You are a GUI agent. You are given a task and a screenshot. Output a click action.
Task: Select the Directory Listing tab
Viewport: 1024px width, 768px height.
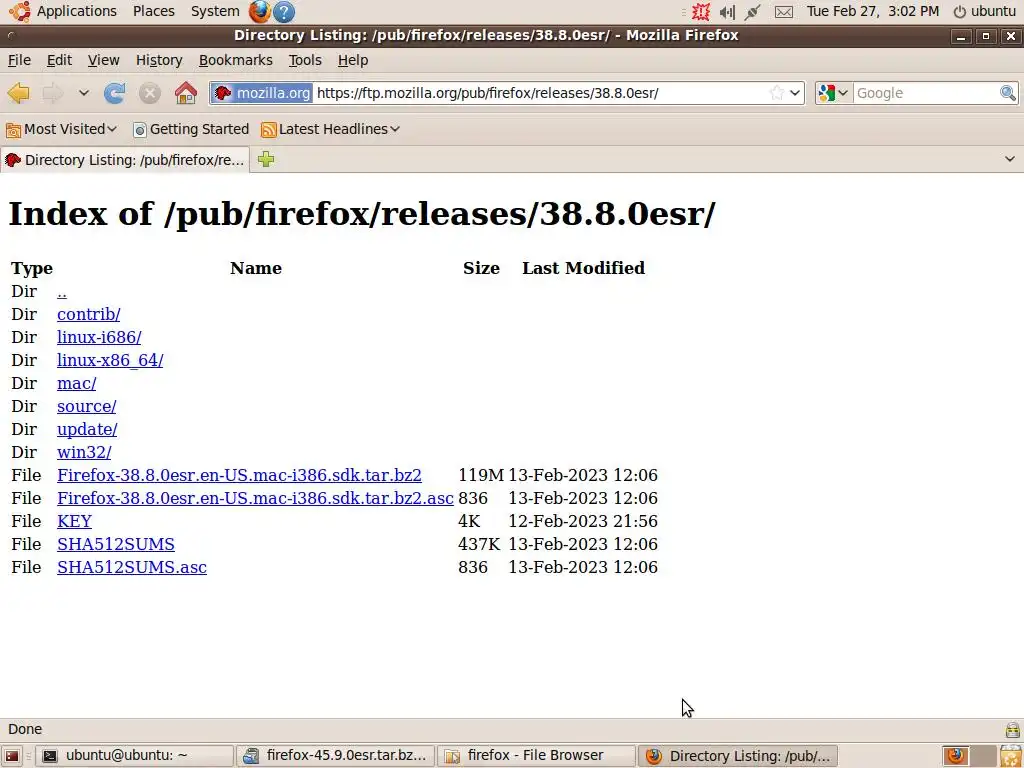pyautogui.click(x=125, y=160)
